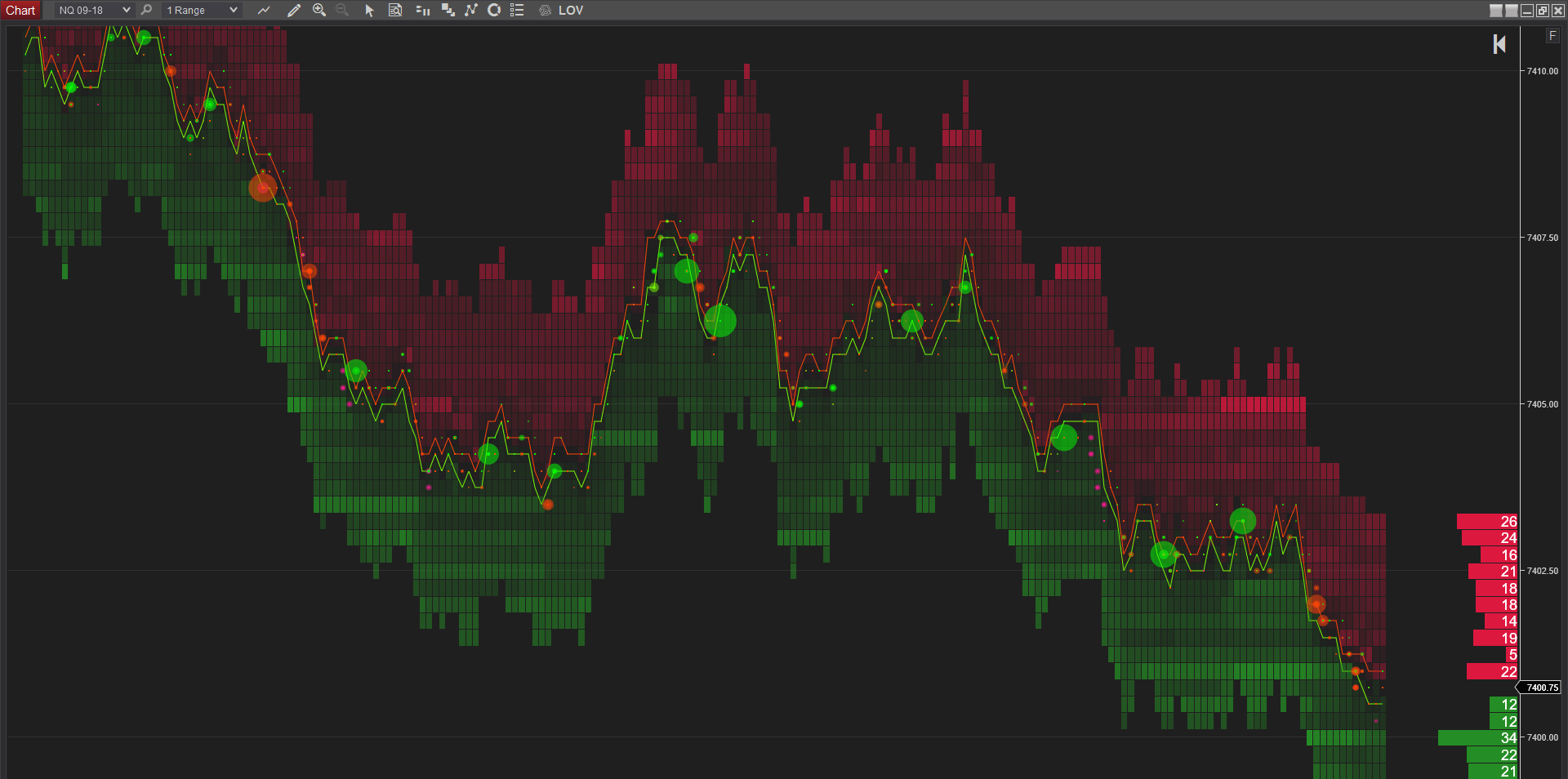The image size is (1568, 779).
Task: Click the zoom out magnifier icon
Action: pyautogui.click(x=342, y=10)
